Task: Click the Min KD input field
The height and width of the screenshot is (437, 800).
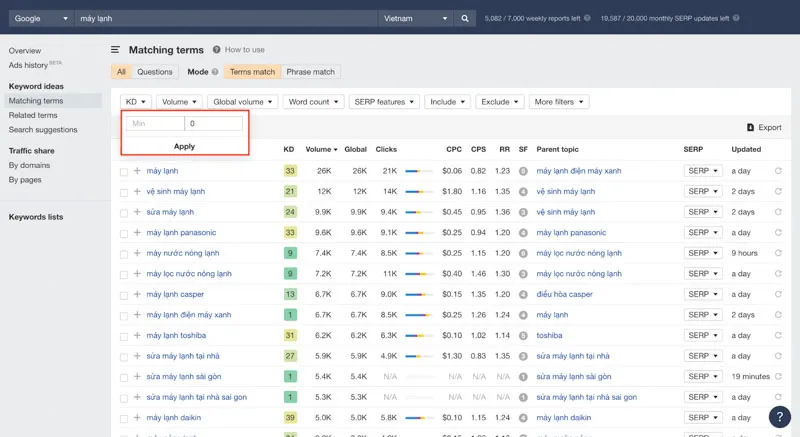Action: click(154, 123)
